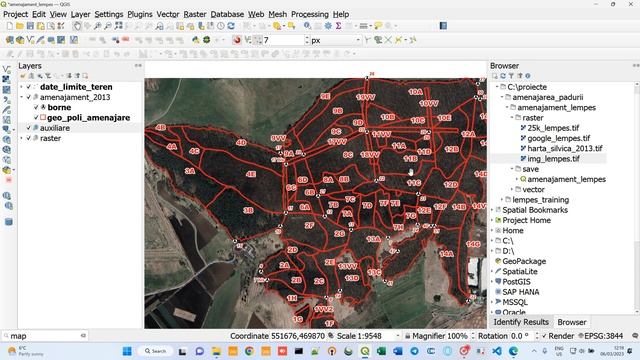Click GeoPackage in the Browser tree
Viewport: 640px width, 360px height.
[524, 261]
